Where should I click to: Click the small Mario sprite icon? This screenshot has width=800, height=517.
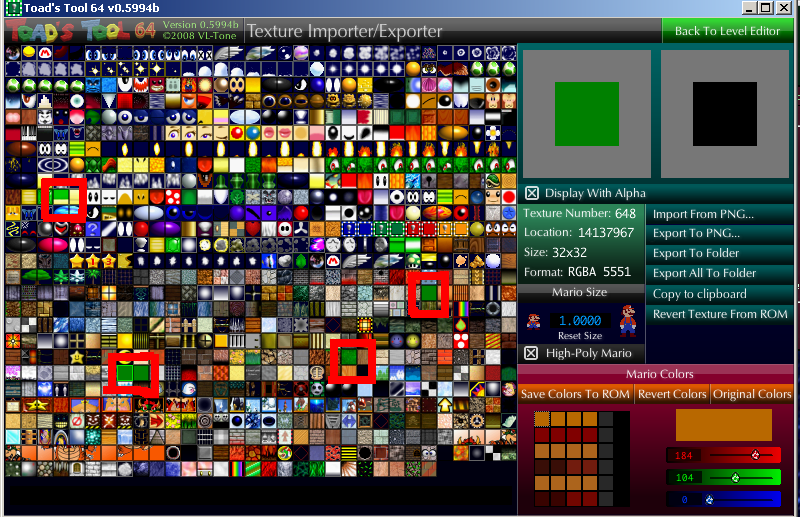tap(533, 321)
